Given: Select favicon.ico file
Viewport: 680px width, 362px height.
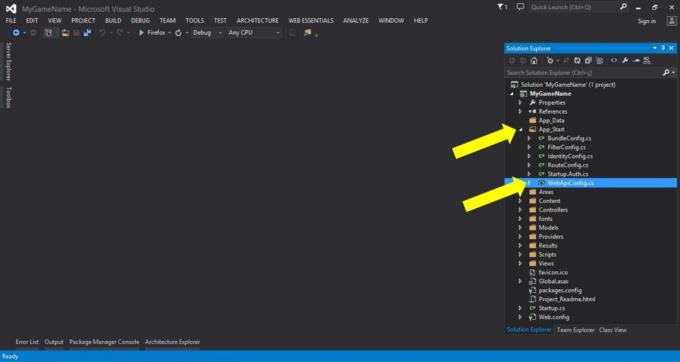Looking at the screenshot, I should 553,272.
